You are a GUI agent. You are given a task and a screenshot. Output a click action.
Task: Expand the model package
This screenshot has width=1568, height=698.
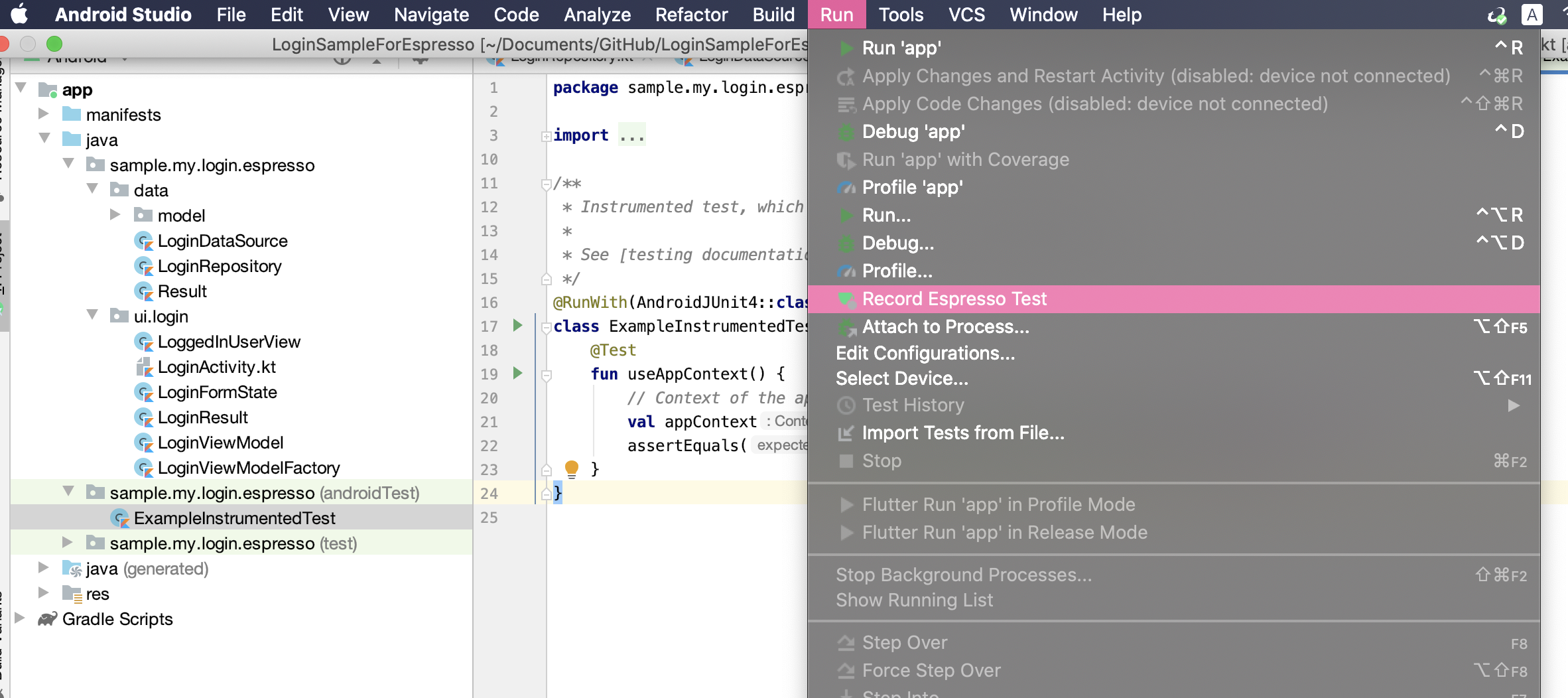tap(115, 214)
